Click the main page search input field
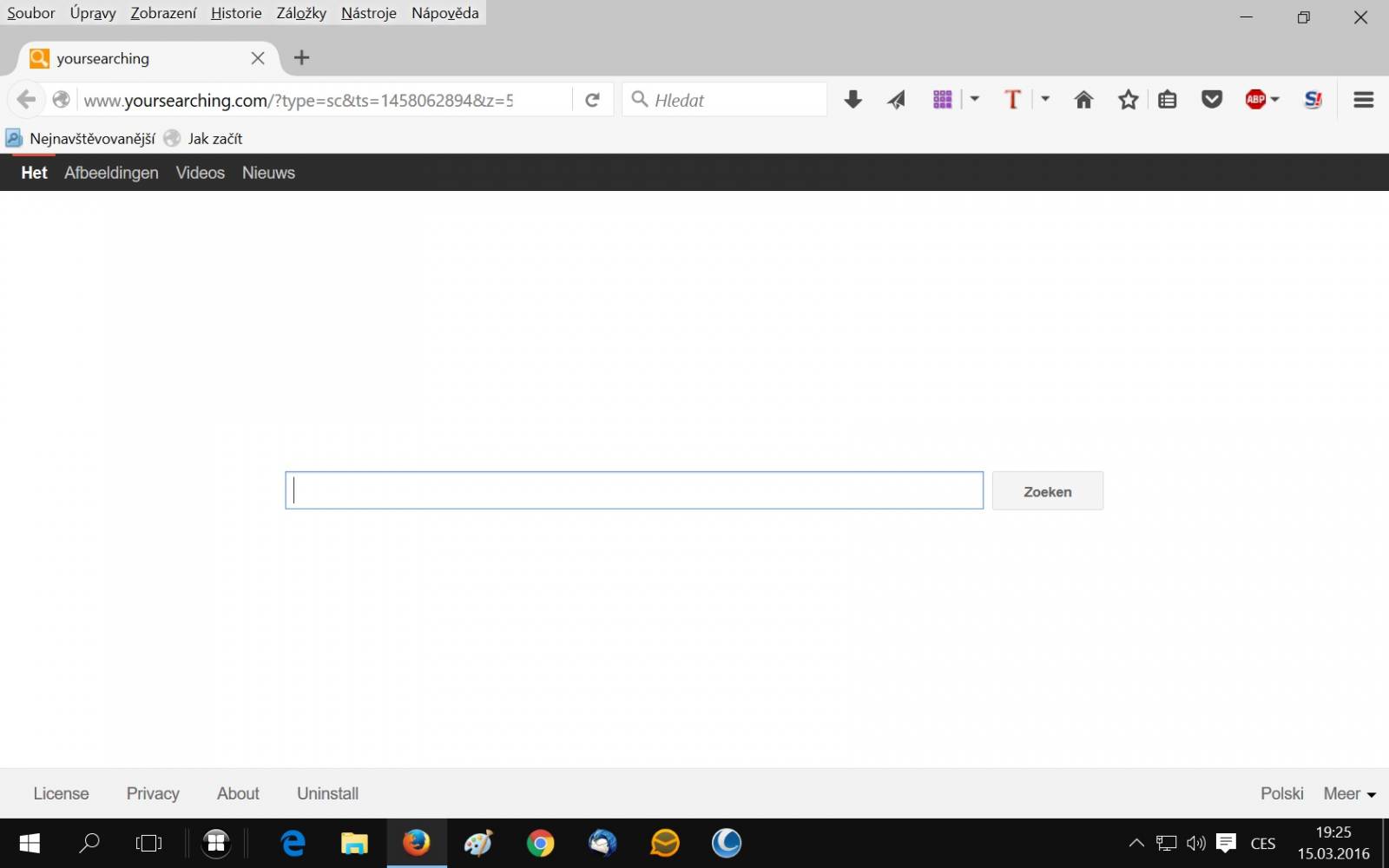 pos(634,490)
